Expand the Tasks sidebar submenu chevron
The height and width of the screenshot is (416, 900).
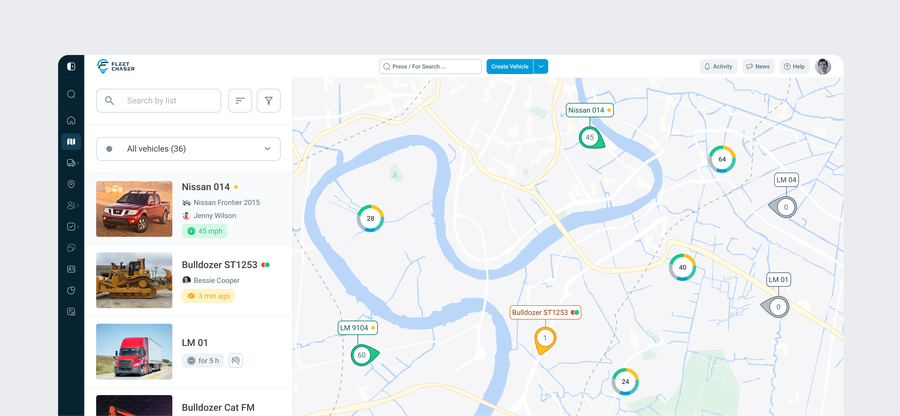pyautogui.click(x=78, y=227)
